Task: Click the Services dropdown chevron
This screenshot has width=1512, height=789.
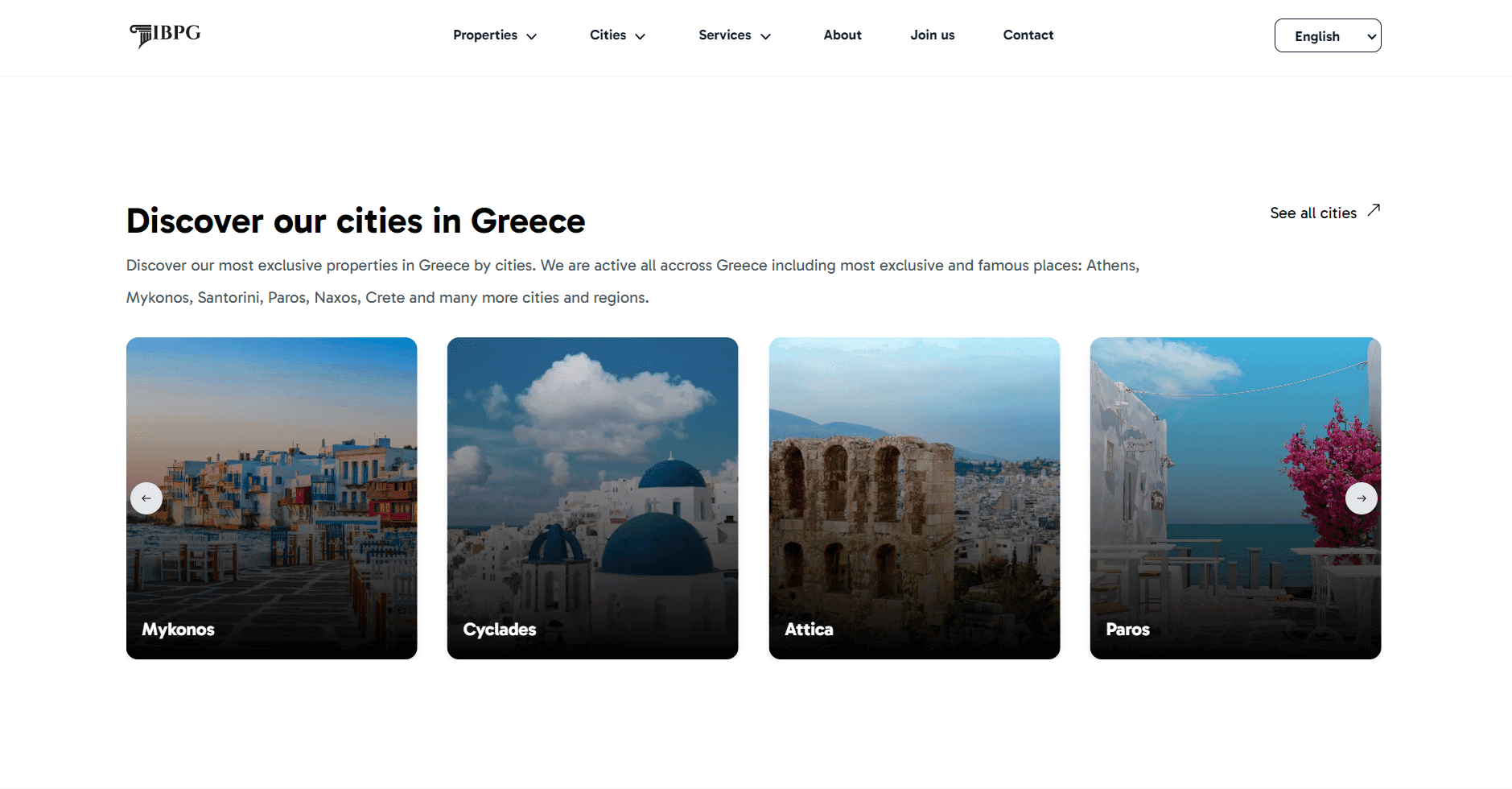Action: point(766,36)
